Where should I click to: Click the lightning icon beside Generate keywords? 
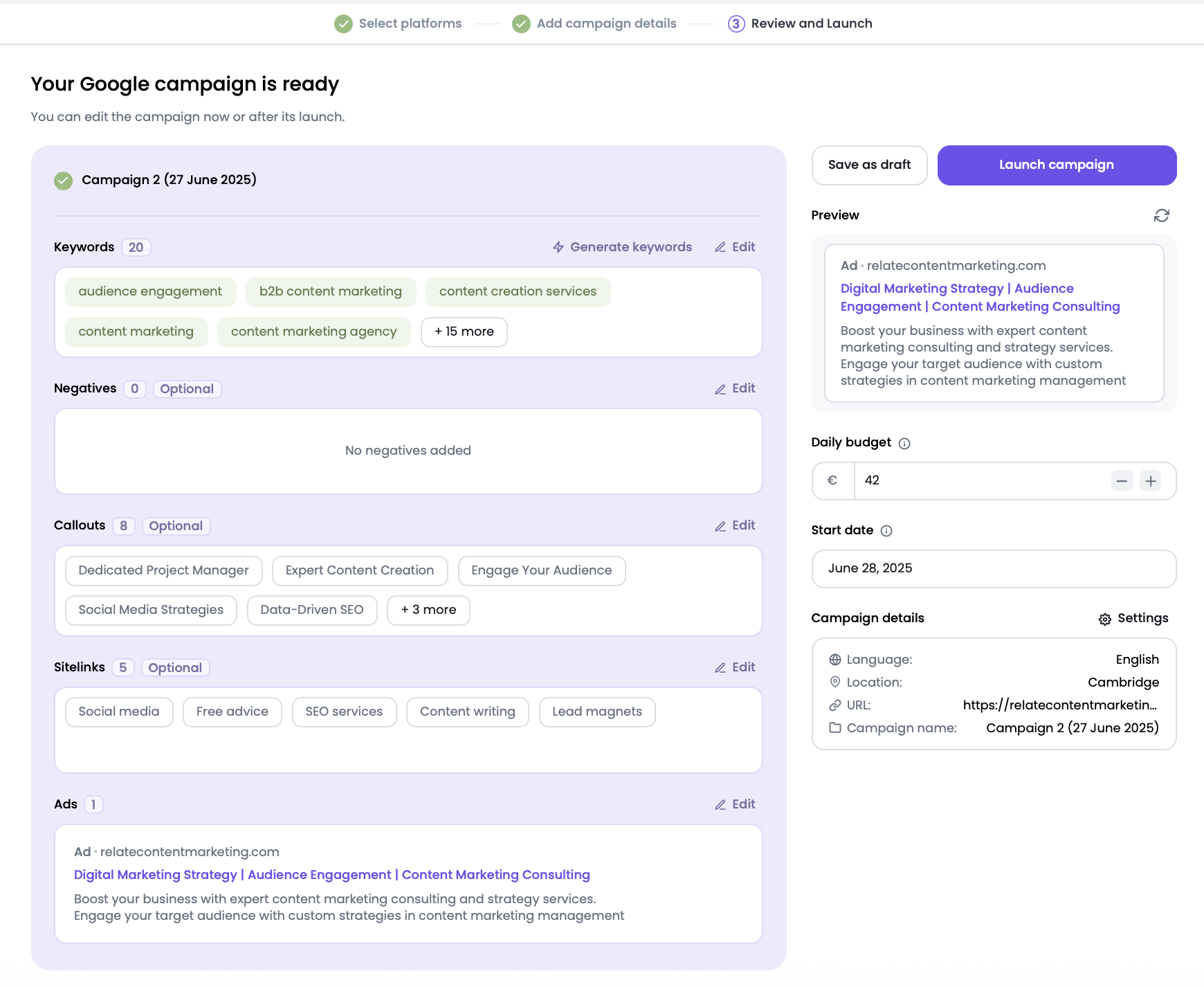click(558, 246)
